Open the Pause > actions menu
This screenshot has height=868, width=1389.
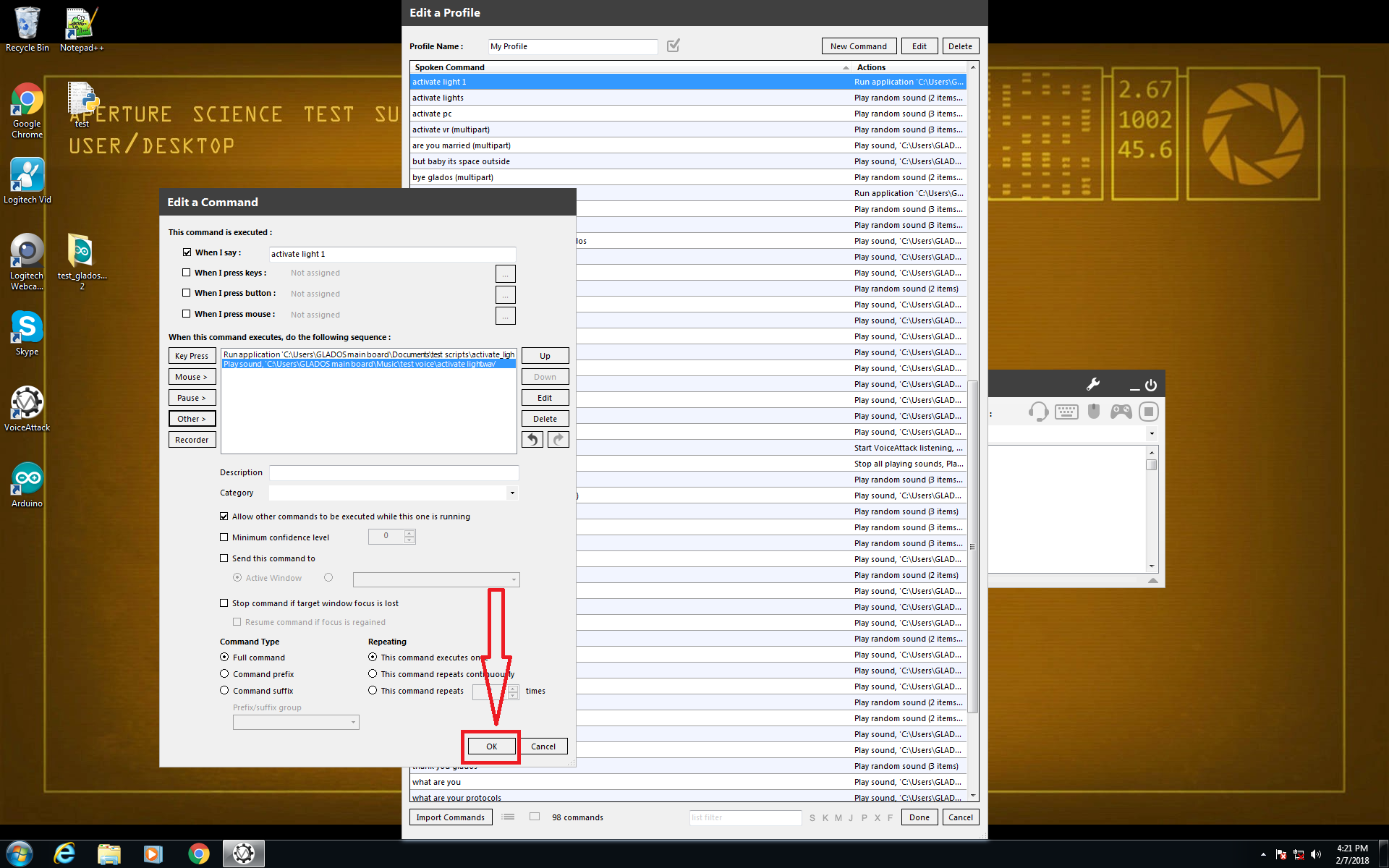tap(192, 398)
